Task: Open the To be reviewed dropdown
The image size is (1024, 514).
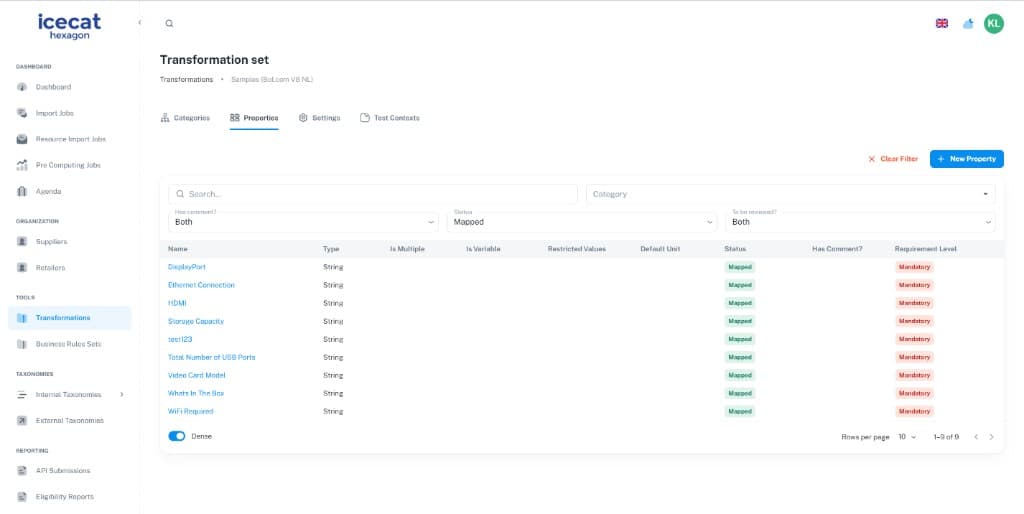Action: pos(860,222)
